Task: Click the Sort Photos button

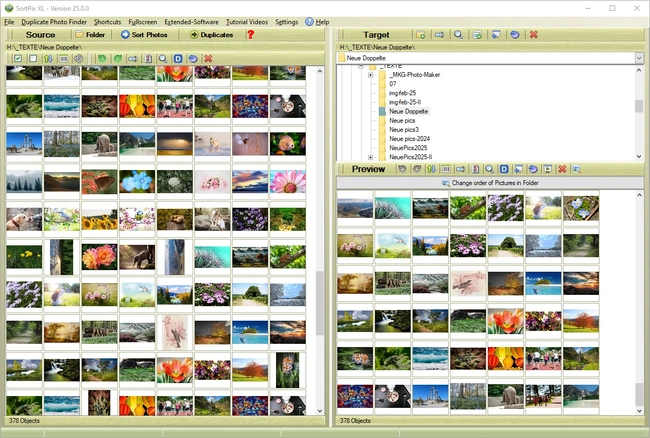Action: click(144, 35)
